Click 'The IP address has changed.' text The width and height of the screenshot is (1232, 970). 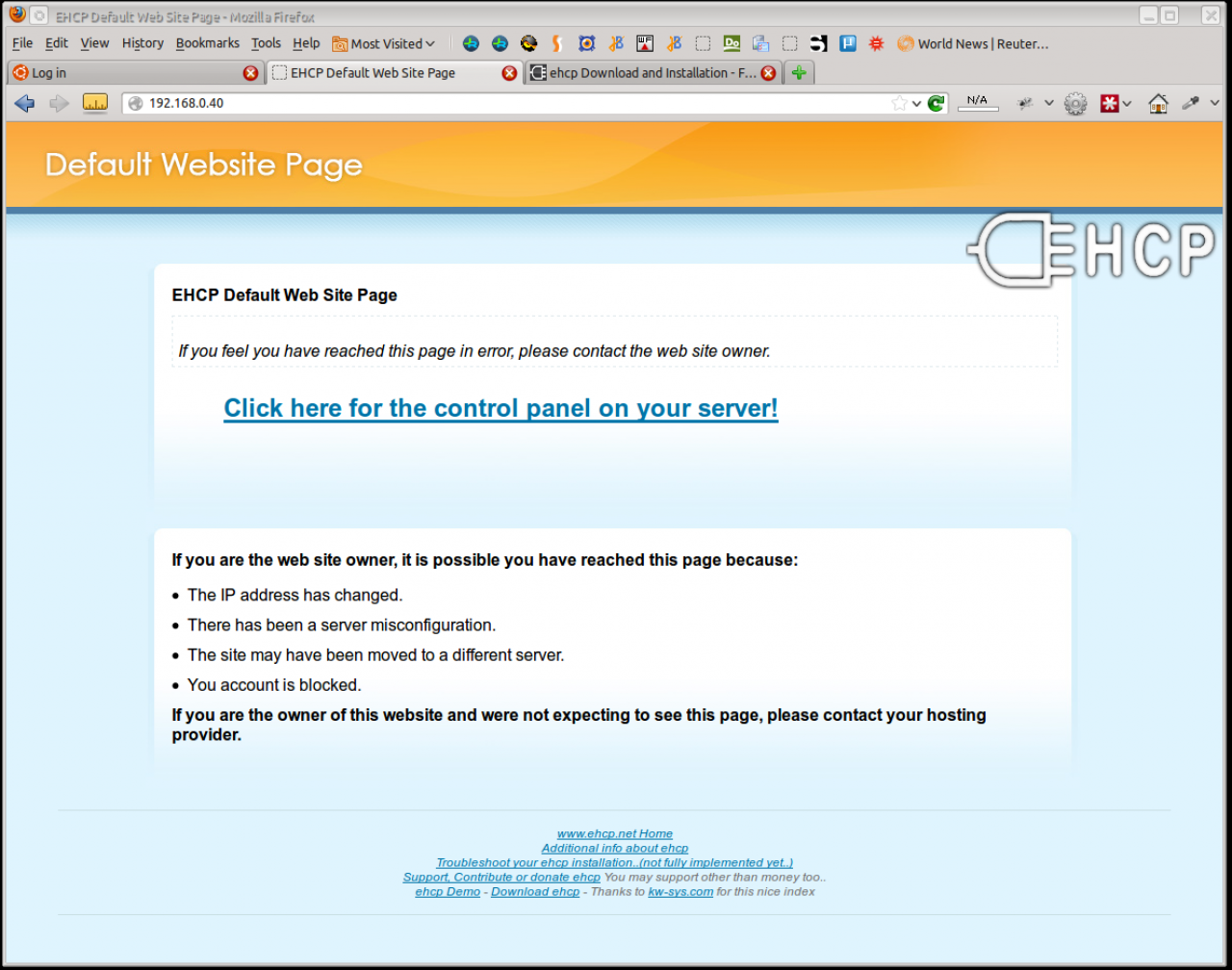pyautogui.click(x=295, y=595)
